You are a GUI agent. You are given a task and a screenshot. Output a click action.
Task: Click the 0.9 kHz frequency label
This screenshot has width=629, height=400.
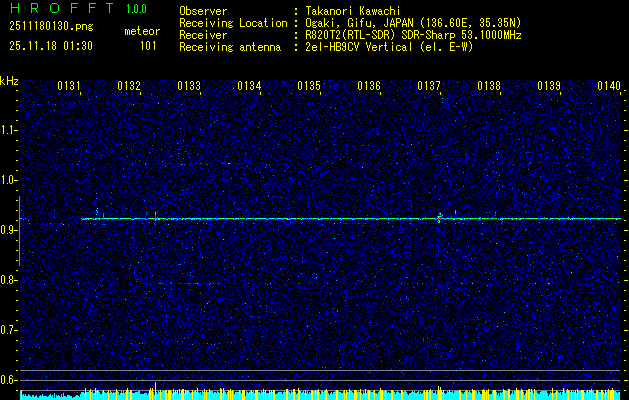pyautogui.click(x=8, y=230)
